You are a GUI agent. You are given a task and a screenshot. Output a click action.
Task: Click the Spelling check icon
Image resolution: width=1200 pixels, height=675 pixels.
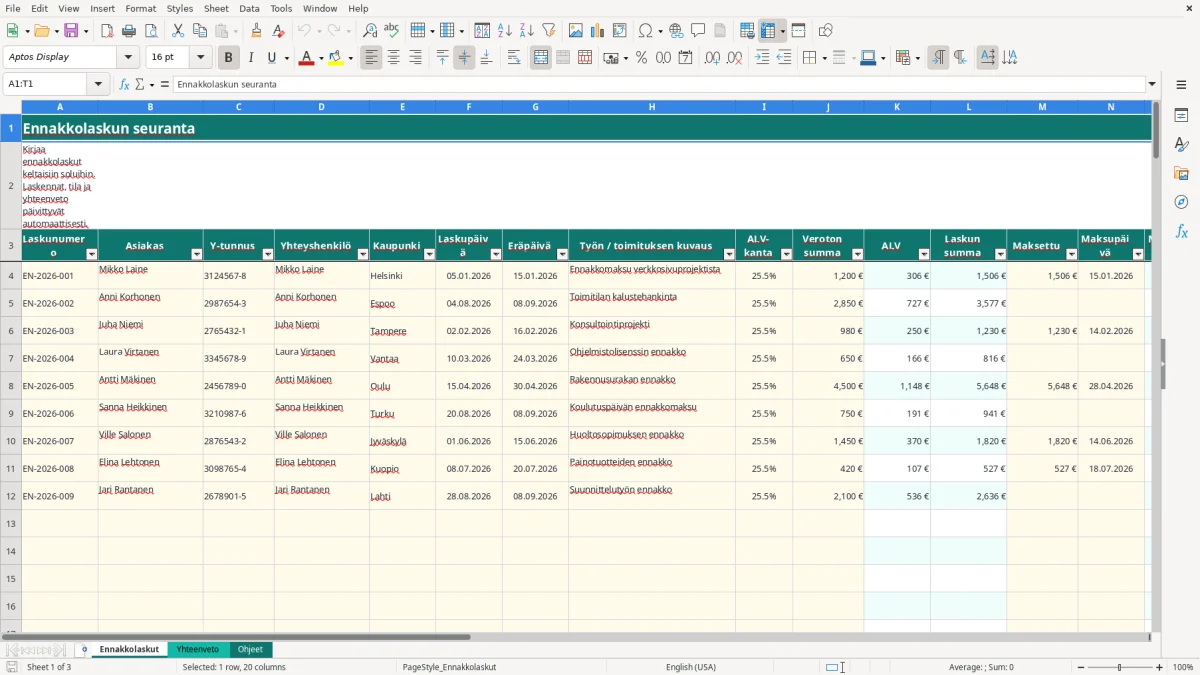tap(392, 31)
